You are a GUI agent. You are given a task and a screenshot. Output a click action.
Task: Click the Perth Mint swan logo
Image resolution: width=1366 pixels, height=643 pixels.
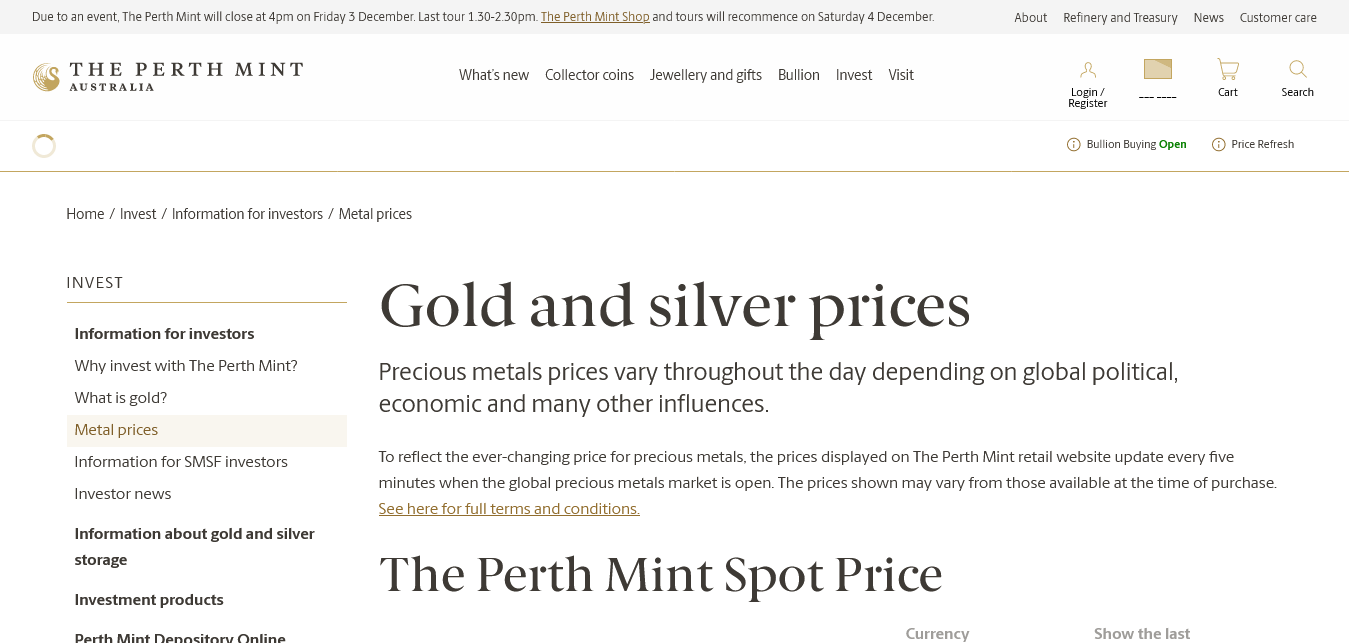(46, 77)
